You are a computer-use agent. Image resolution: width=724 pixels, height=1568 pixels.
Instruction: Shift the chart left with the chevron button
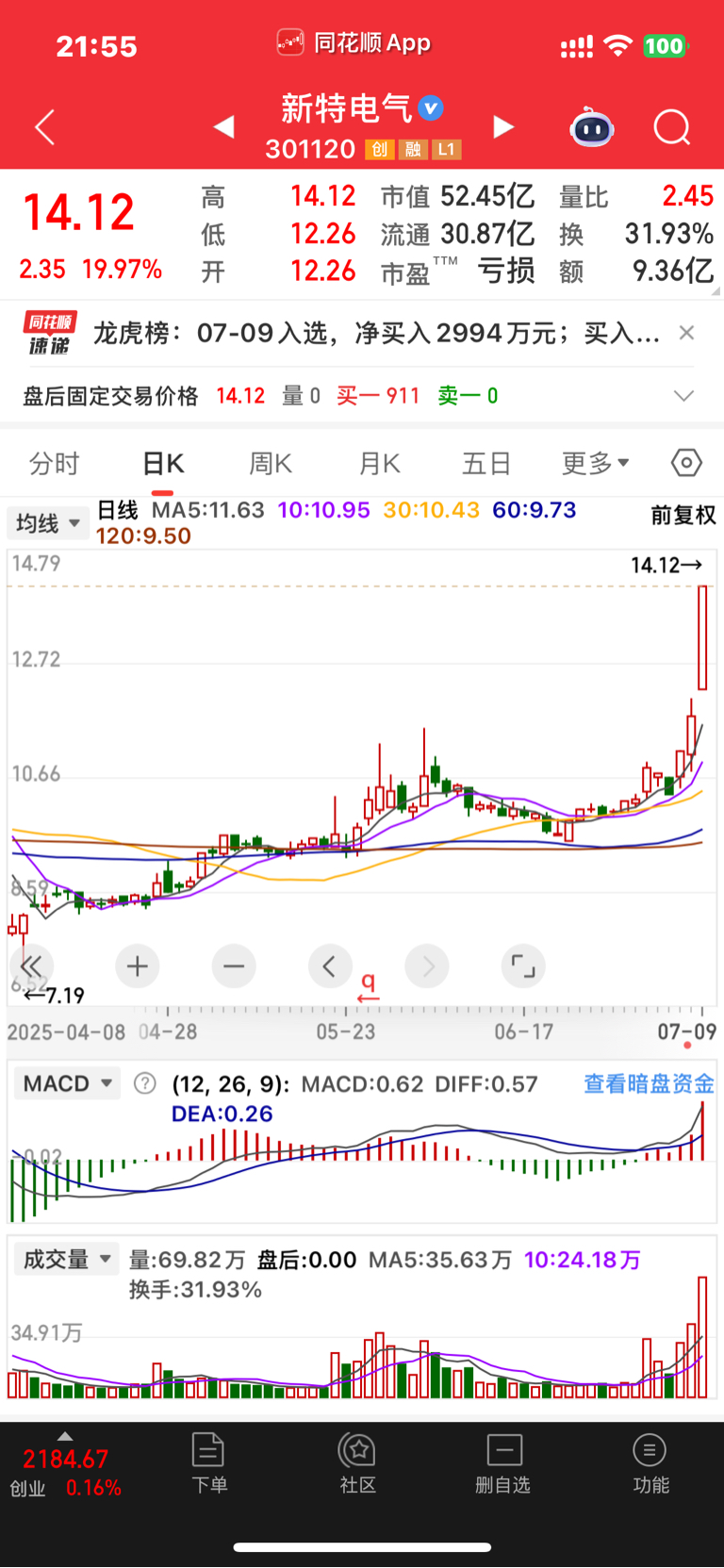coord(330,966)
